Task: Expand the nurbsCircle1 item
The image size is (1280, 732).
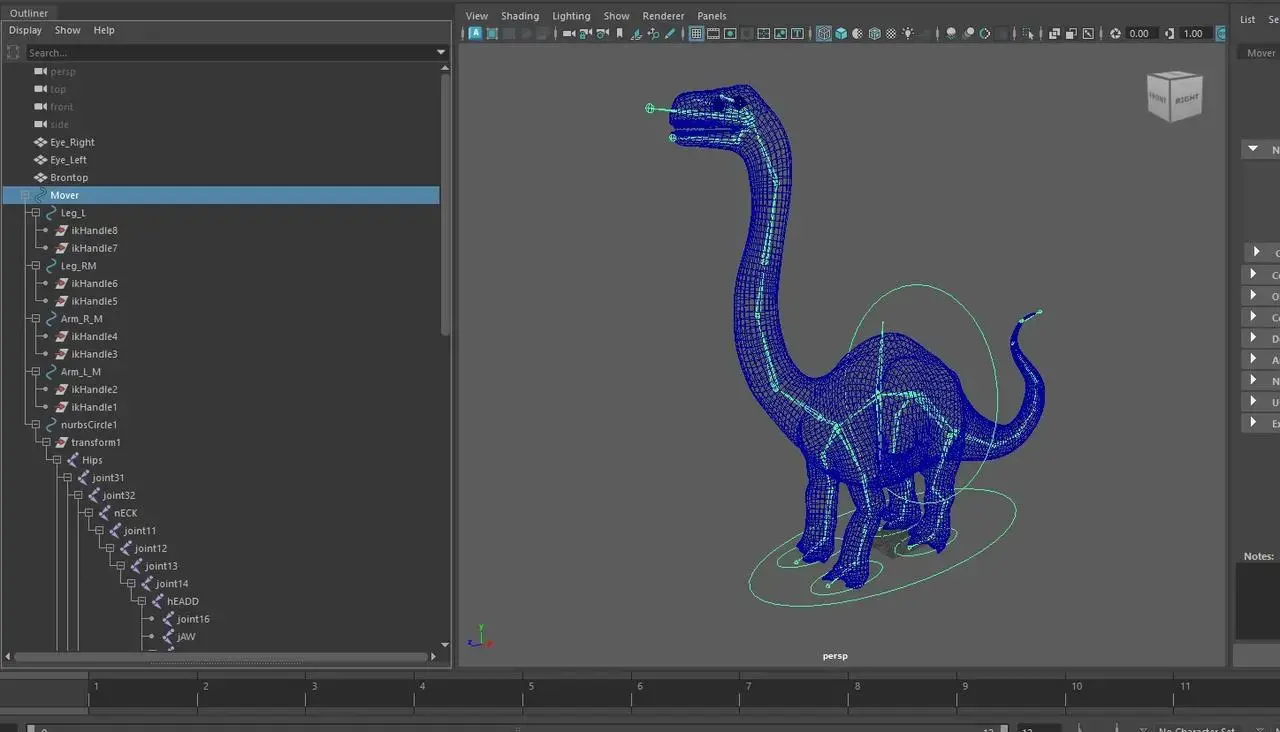Action: point(35,424)
